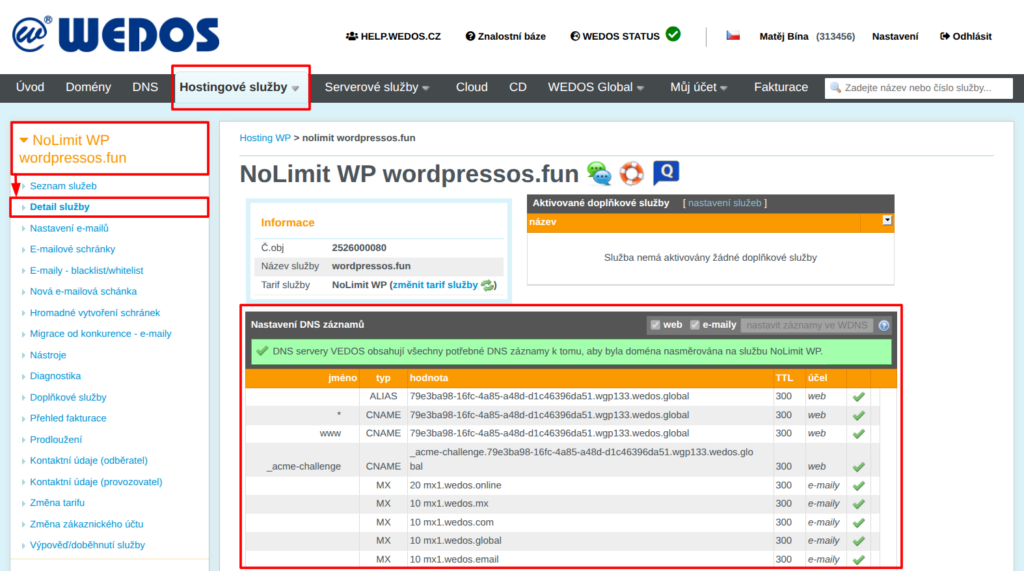Screen dimensions: 1024x571
Task: Click the Matěj Bína user name
Action: (x=784, y=37)
